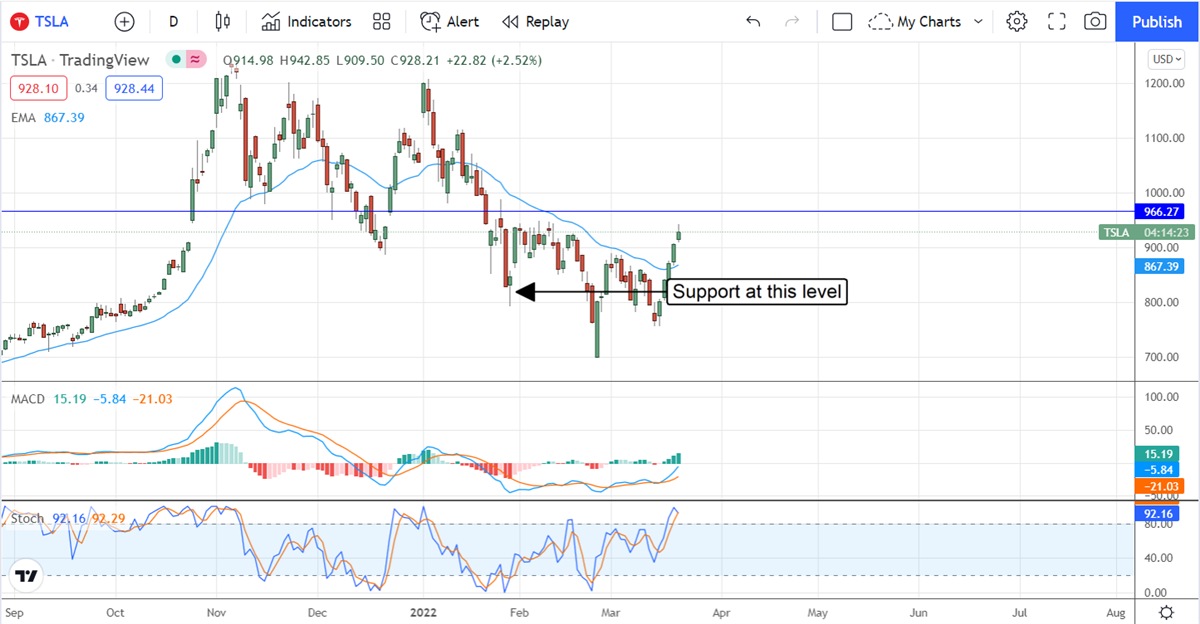The height and width of the screenshot is (624, 1200).
Task: Click the OHLC values readout in the legend
Action: 382,60
